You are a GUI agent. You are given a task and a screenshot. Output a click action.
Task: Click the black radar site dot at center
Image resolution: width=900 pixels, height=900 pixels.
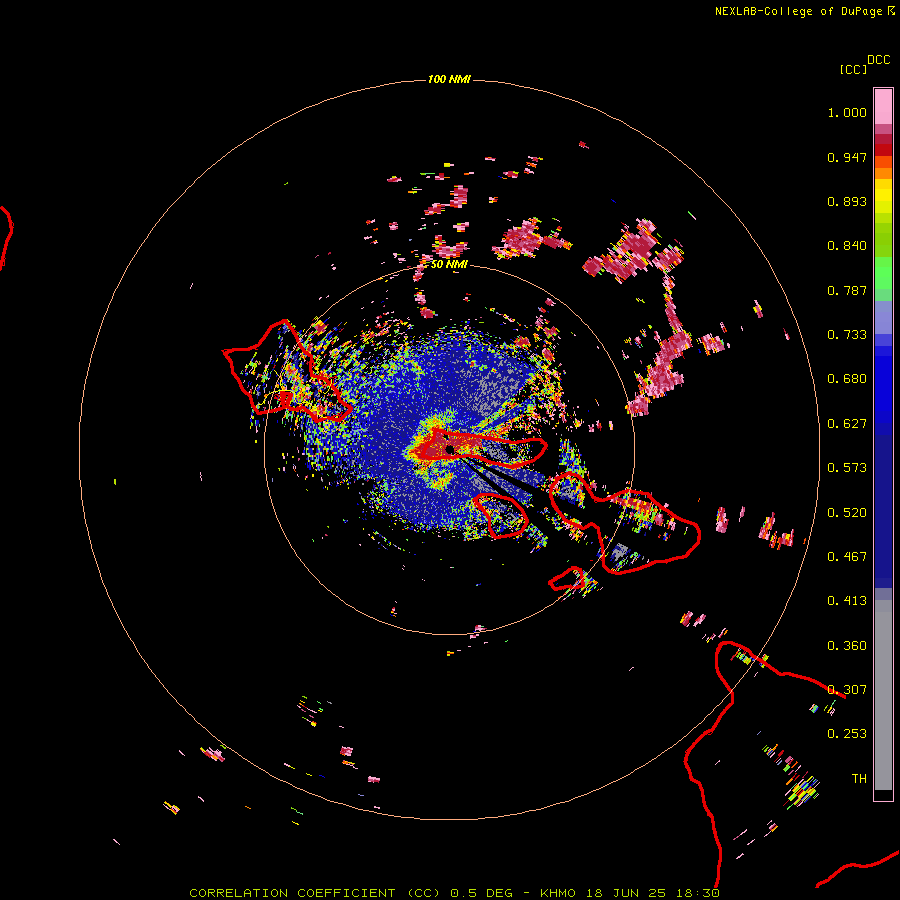(x=450, y=449)
